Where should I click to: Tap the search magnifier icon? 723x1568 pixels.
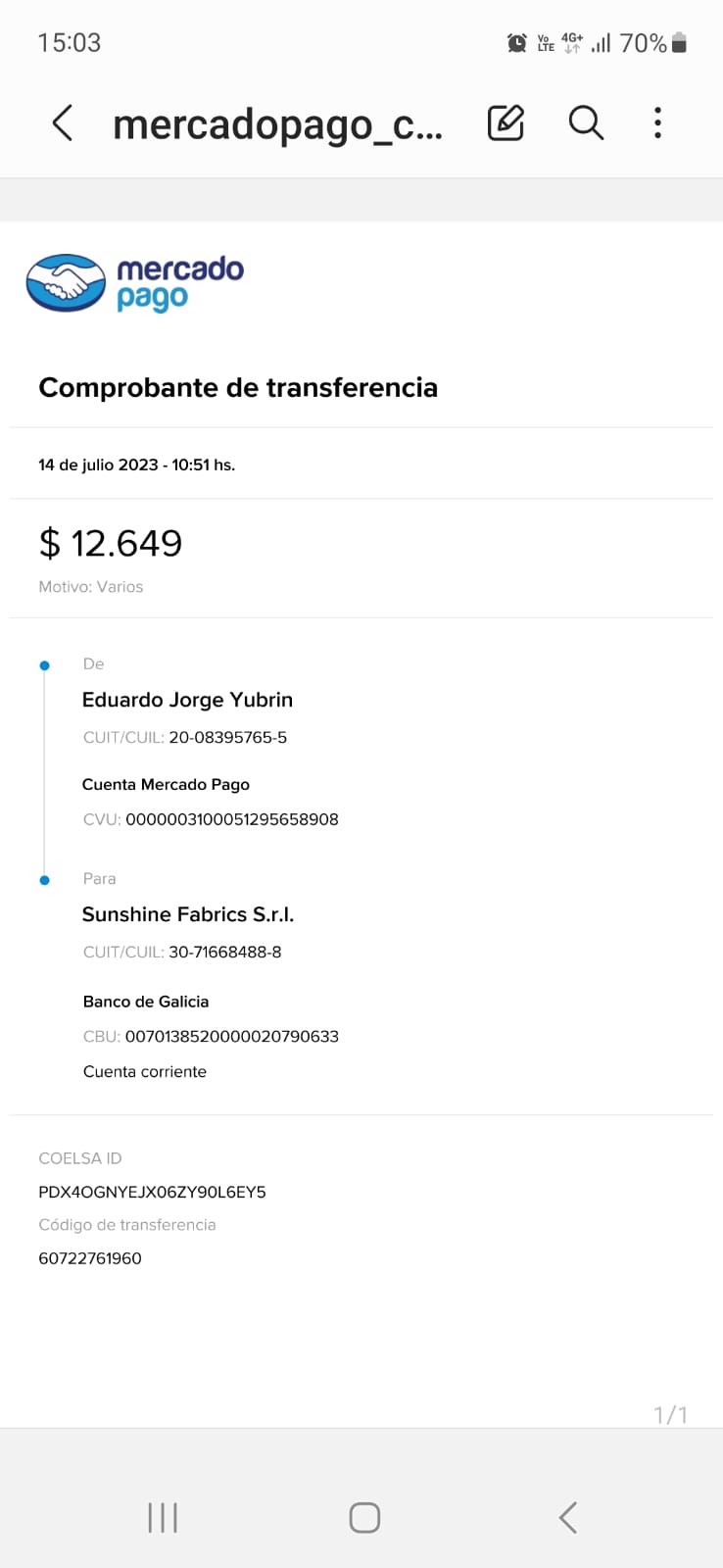click(x=586, y=123)
